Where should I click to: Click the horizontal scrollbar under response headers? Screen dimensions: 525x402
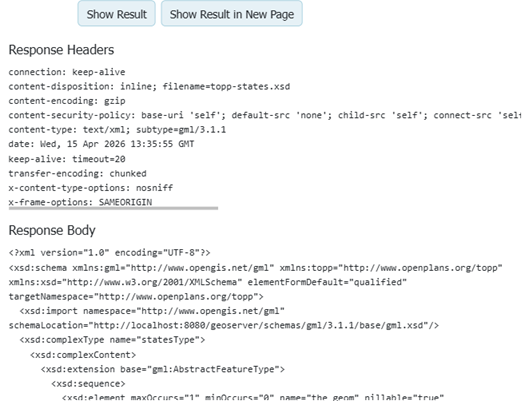pyautogui.click(x=113, y=208)
